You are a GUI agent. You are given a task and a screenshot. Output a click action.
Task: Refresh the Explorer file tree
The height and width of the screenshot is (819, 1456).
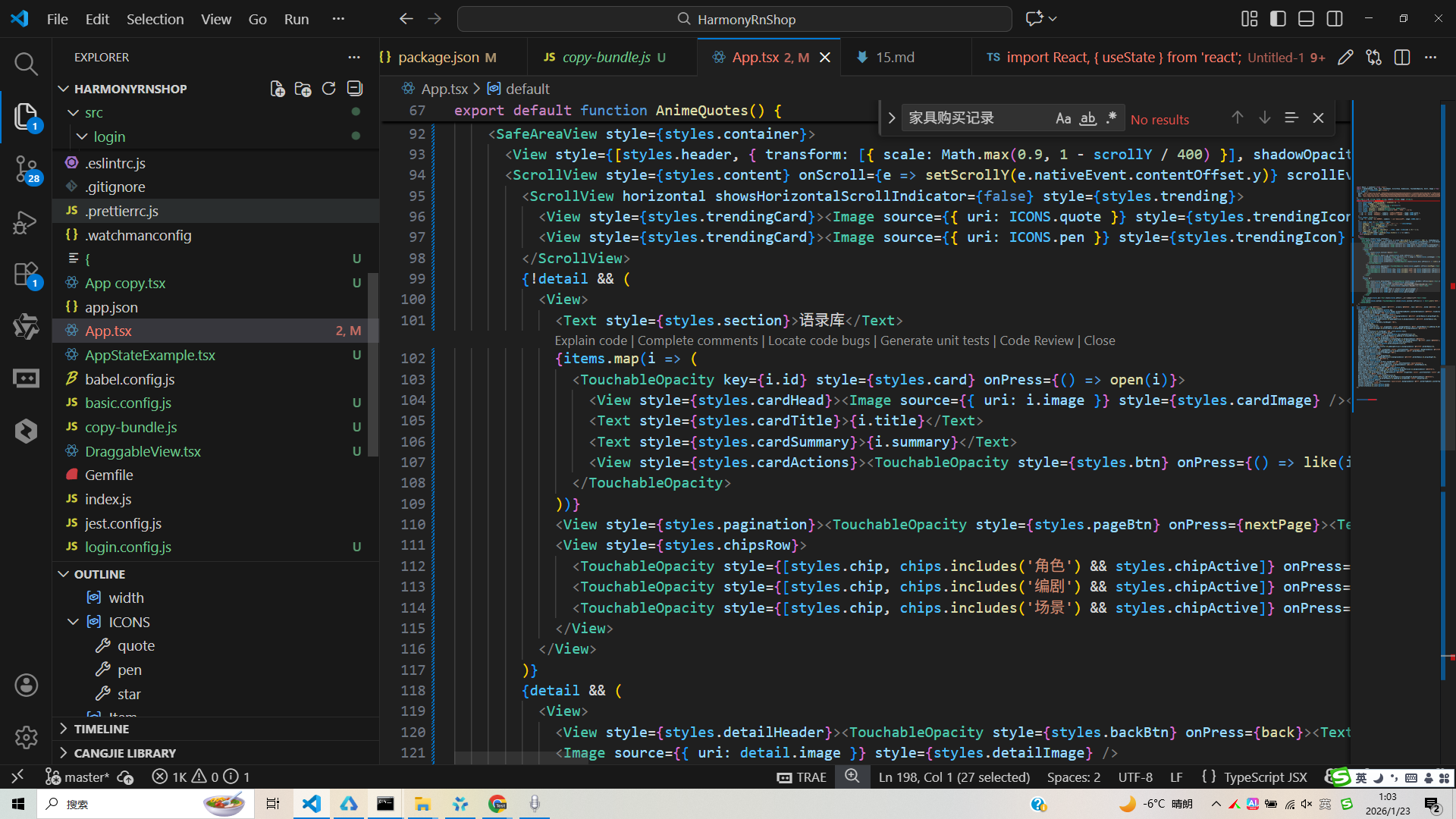[x=328, y=89]
